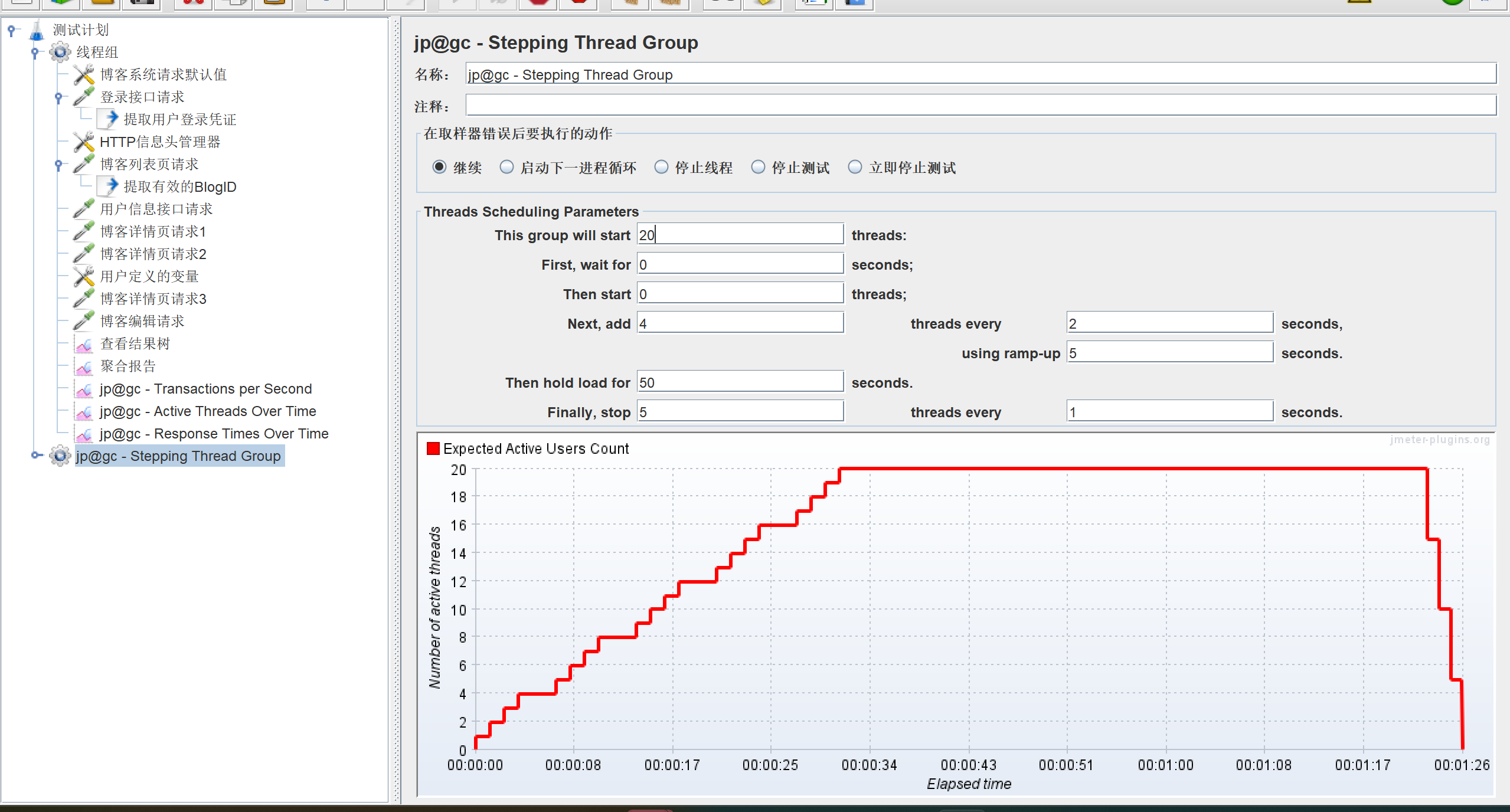Image resolution: width=1510 pixels, height=812 pixels.
Task: Click the 提取用户登录凭证 extractor arrow icon
Action: click(109, 119)
